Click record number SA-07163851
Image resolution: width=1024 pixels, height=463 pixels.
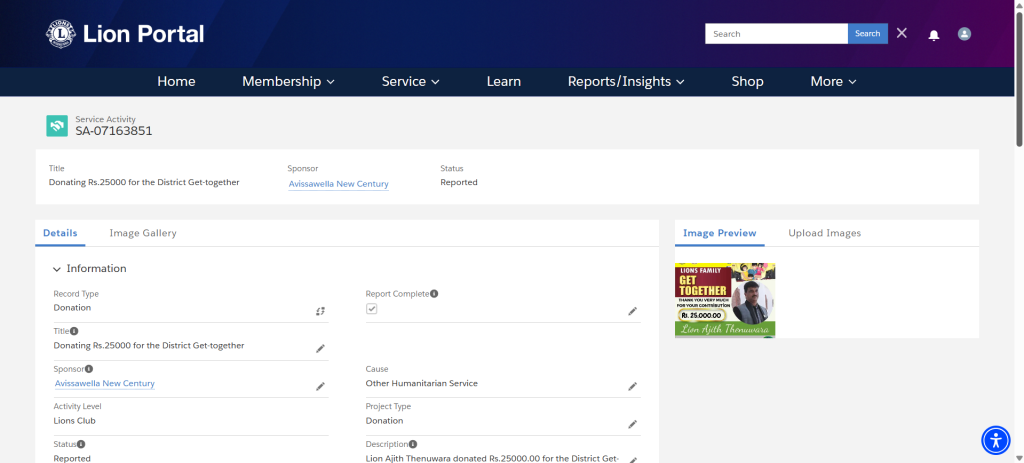(x=114, y=131)
